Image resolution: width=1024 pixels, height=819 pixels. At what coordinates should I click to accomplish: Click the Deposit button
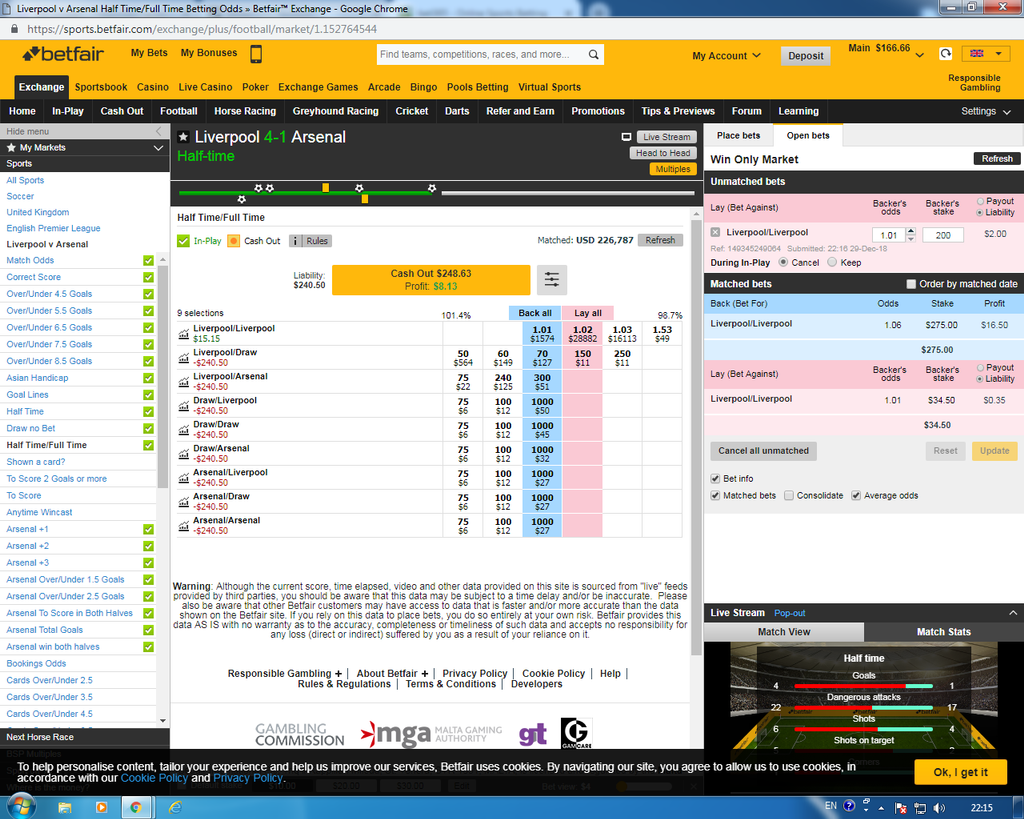coord(805,56)
